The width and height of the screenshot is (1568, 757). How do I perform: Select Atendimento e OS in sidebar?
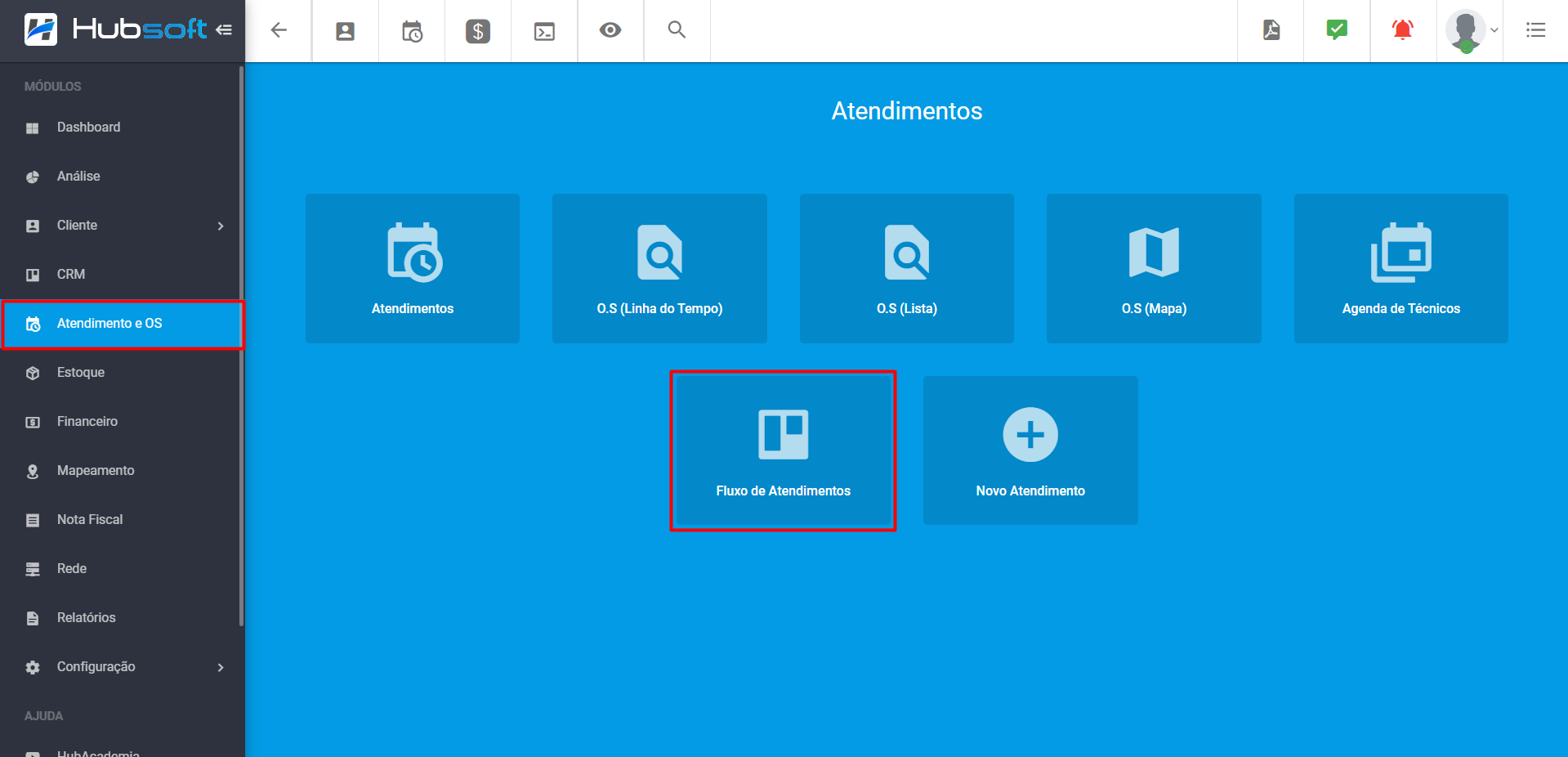(x=123, y=324)
